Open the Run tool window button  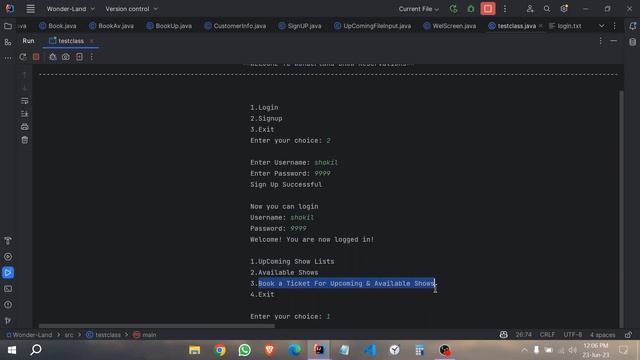[x=8, y=273]
